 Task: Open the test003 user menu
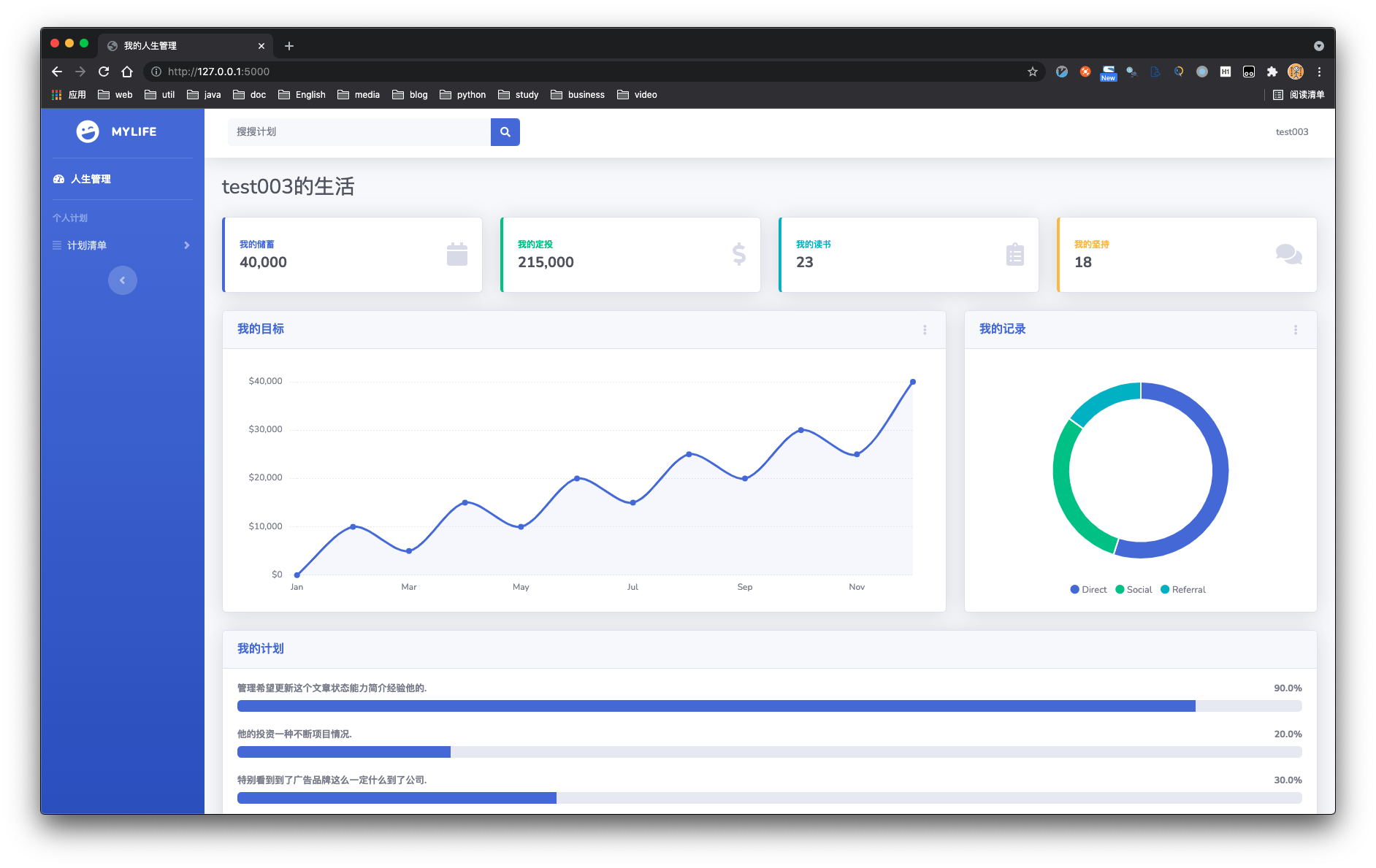(x=1291, y=132)
